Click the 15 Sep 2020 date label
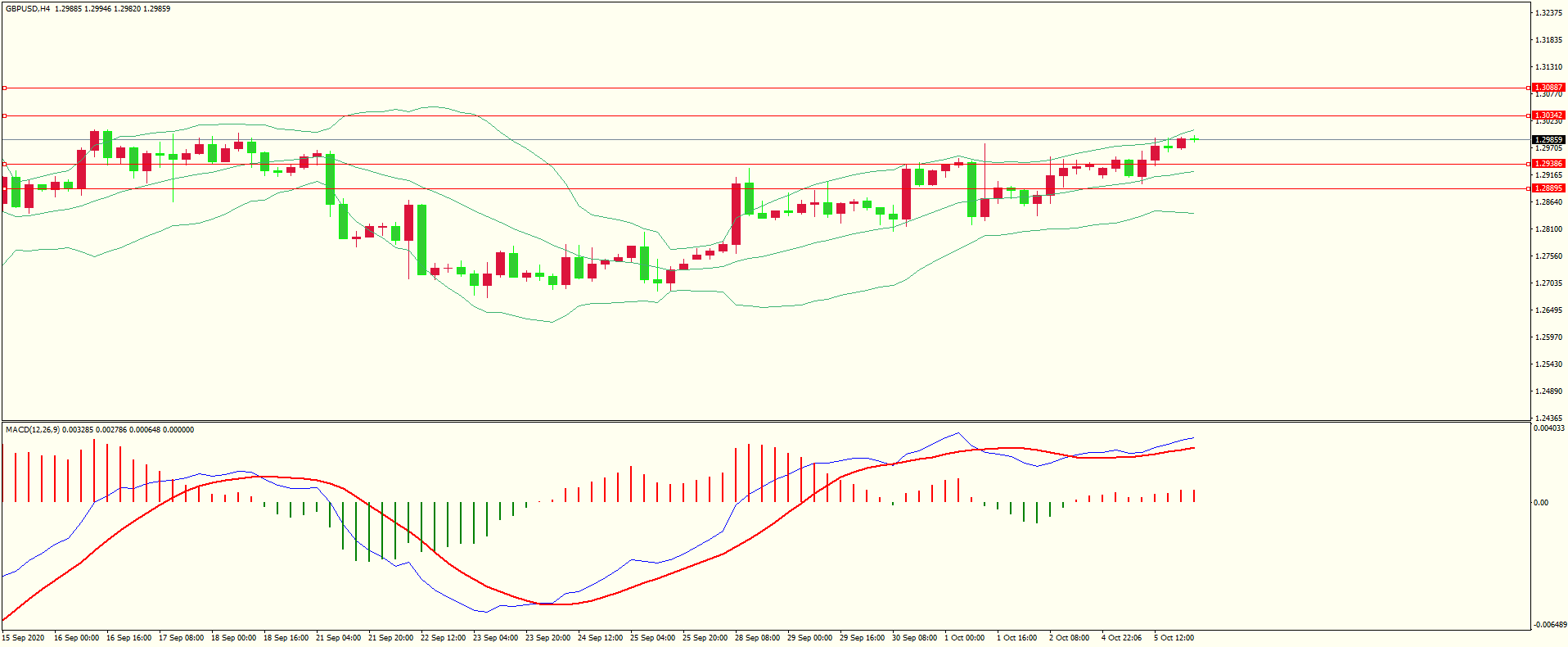 [x=24, y=638]
